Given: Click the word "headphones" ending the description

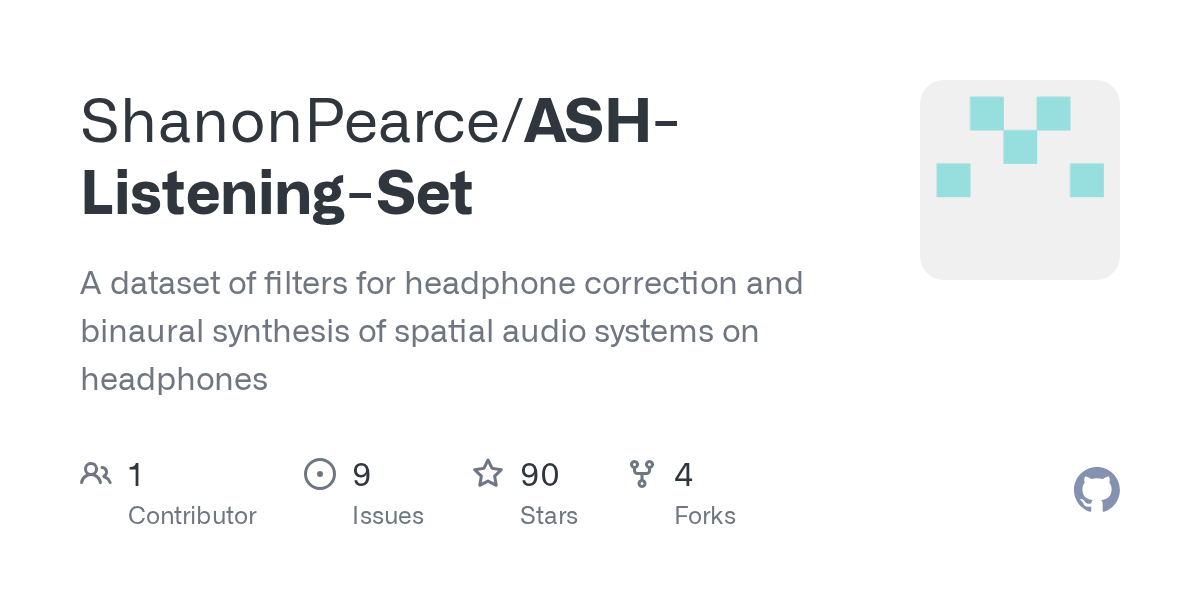Looking at the screenshot, I should pyautogui.click(x=174, y=379).
